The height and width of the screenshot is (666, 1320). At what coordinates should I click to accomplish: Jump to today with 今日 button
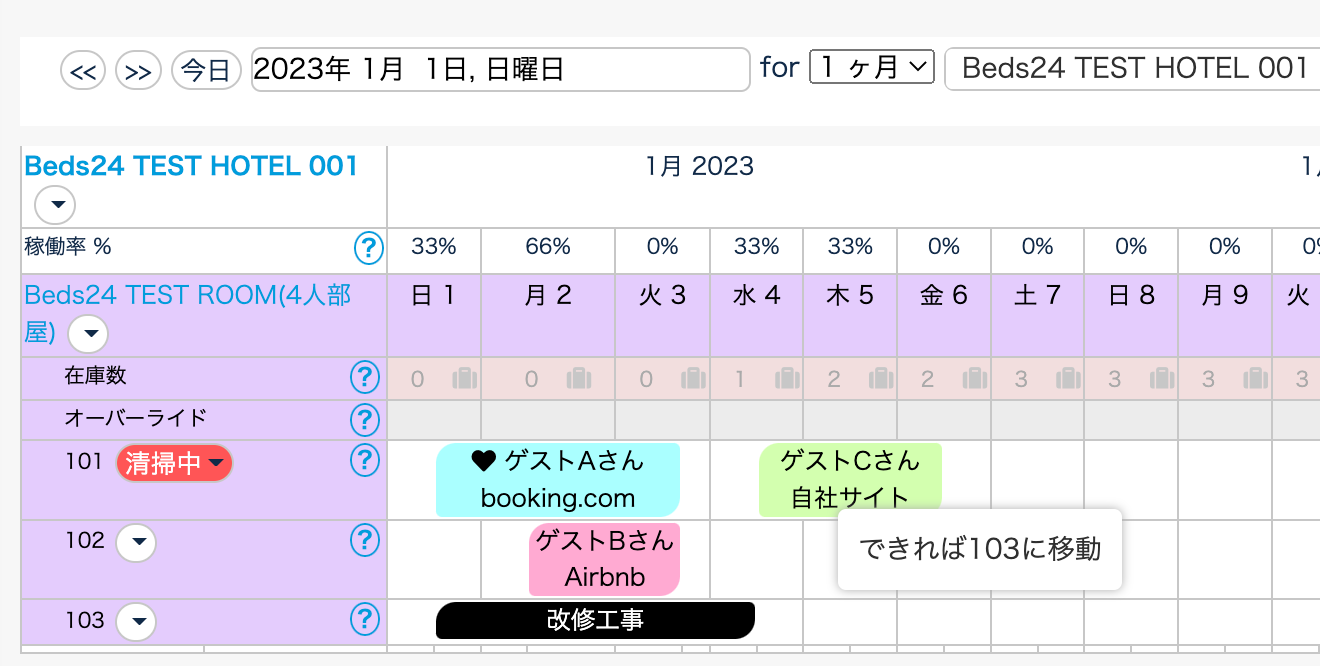[206, 71]
